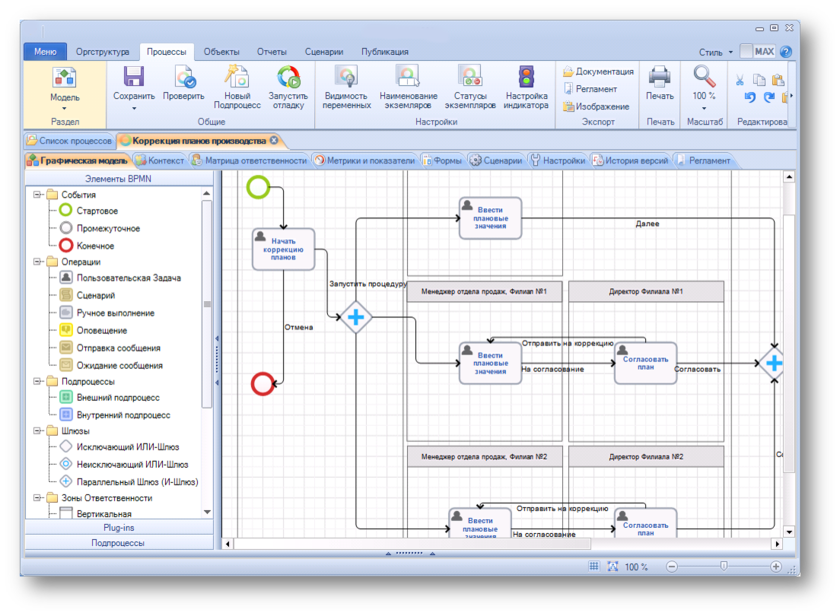Open the Стиль dropdown
The image size is (840, 616).
[715, 52]
